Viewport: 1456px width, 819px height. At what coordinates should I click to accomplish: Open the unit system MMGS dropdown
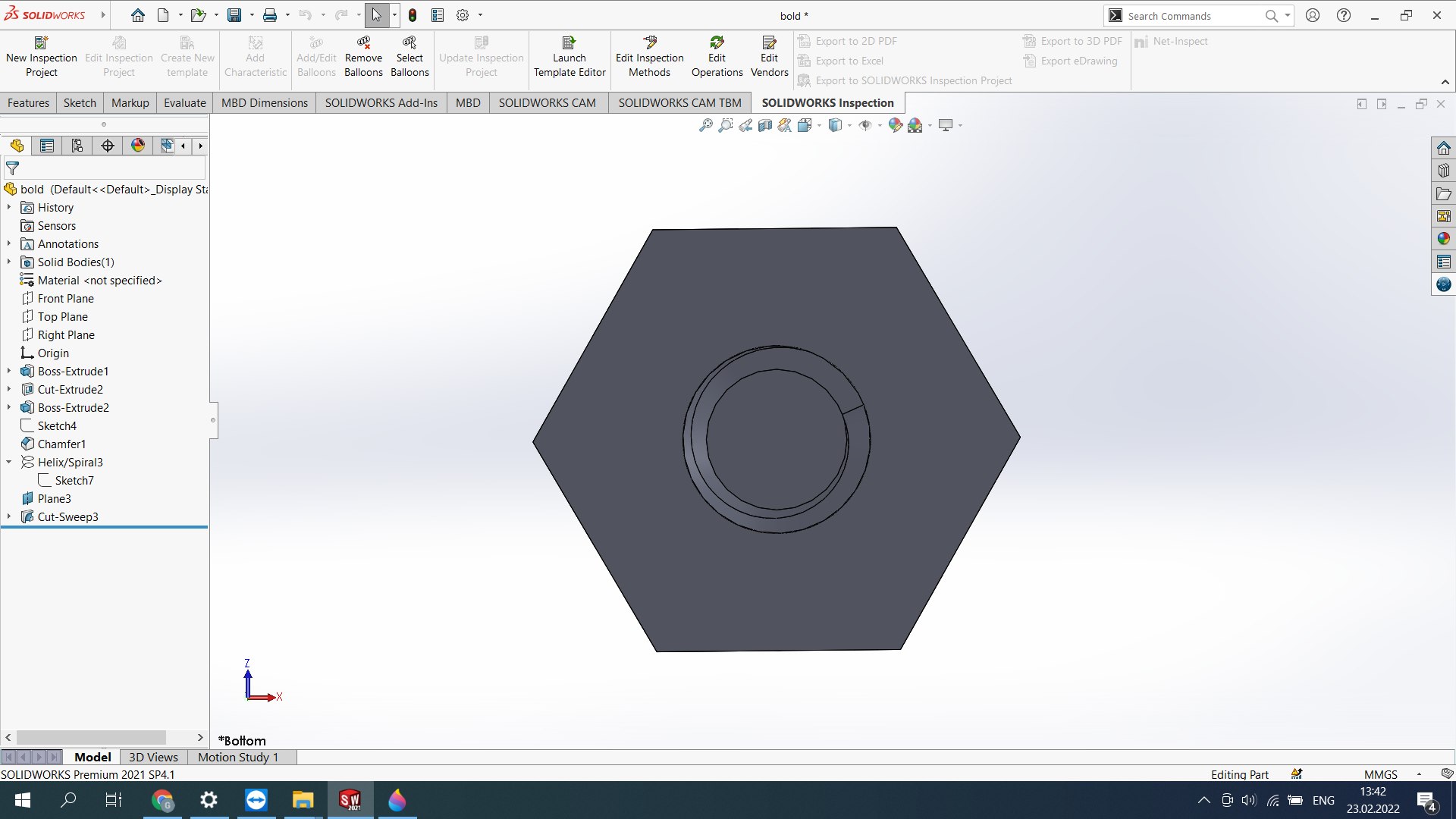1419,774
